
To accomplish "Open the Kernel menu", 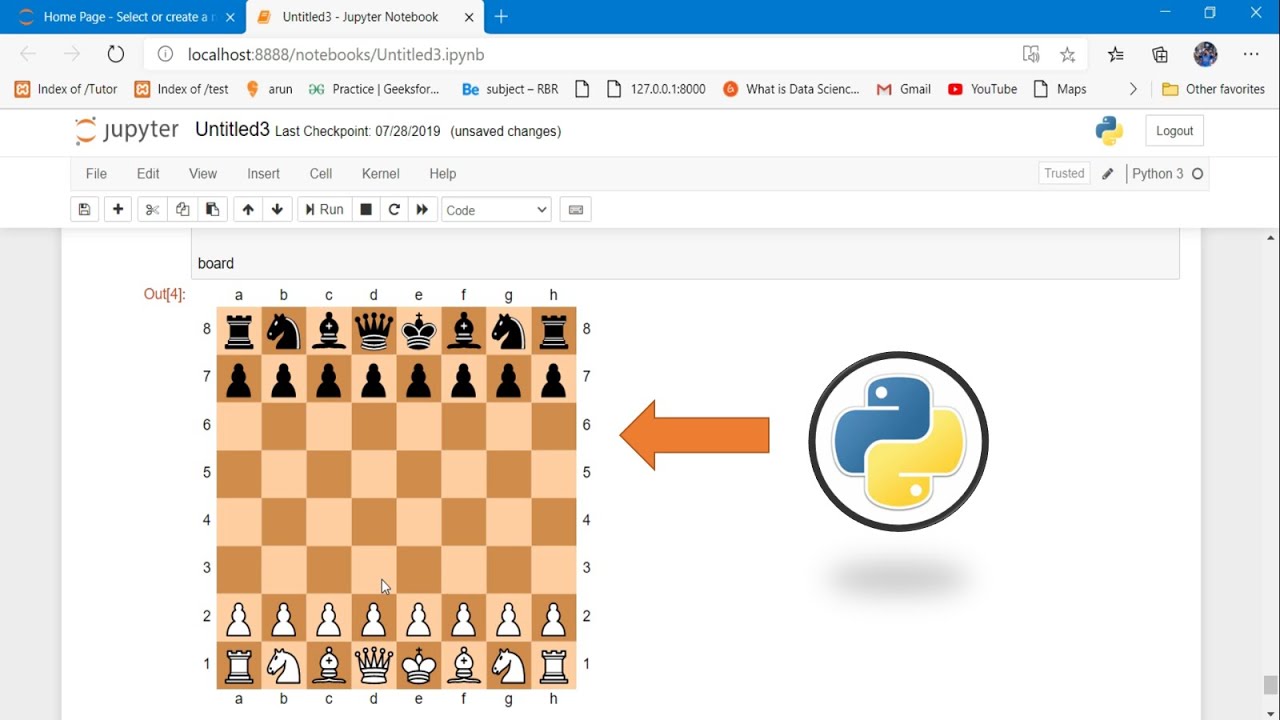I will coord(381,173).
